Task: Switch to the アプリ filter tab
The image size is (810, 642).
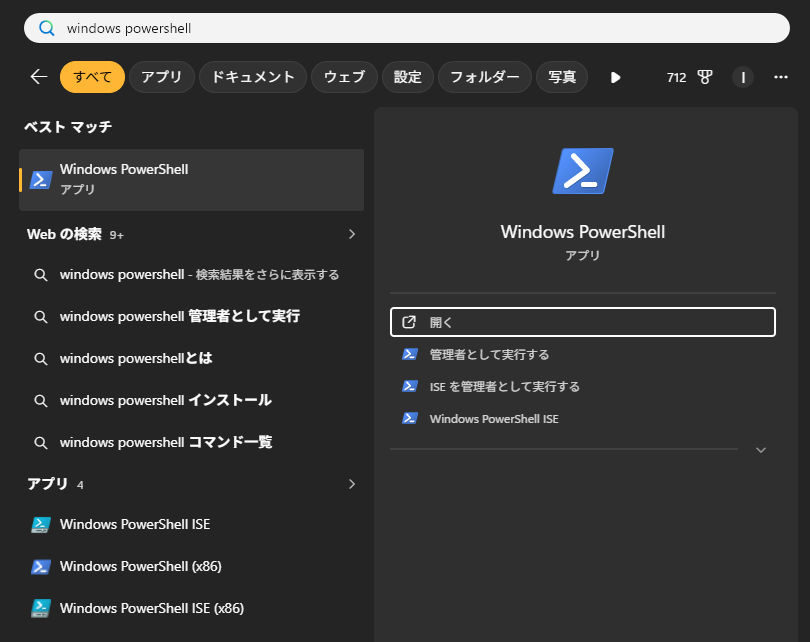Action: [x=162, y=77]
